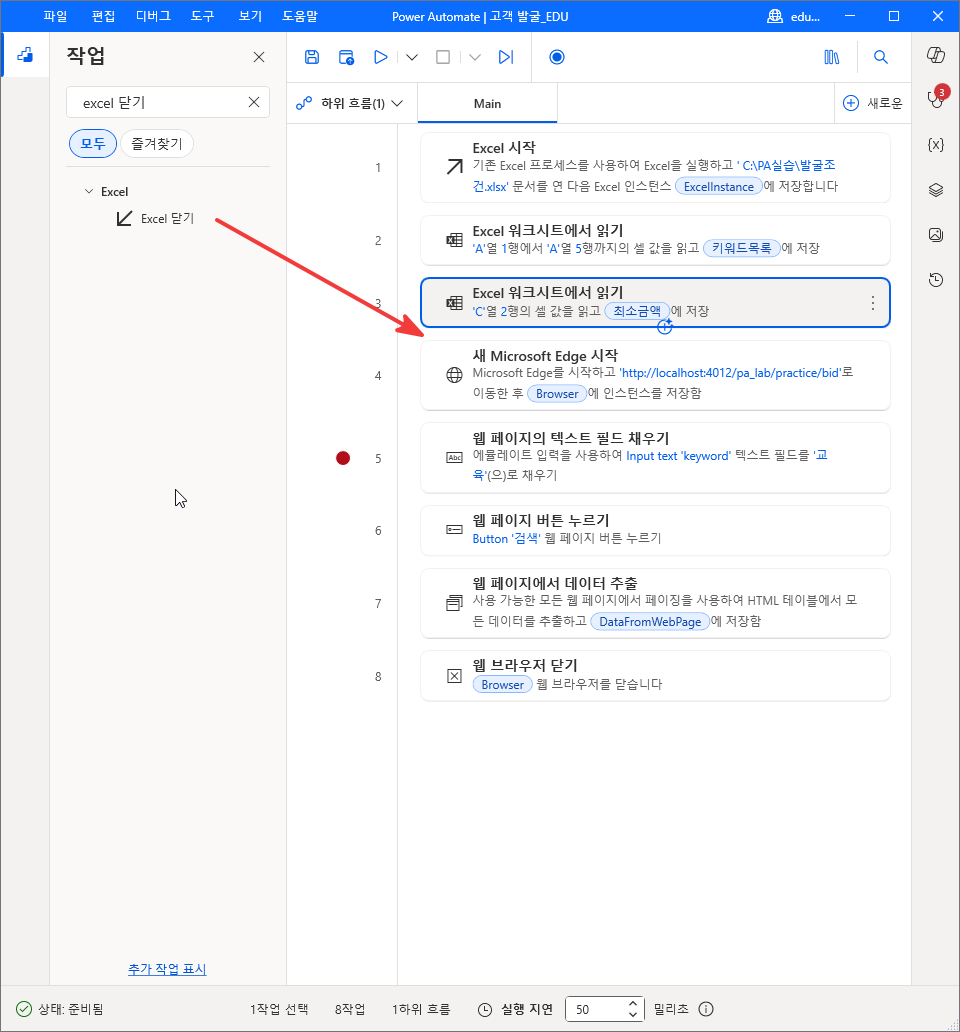This screenshot has width=960, height=1032.
Task: Open the asset library icon
Action: [x=832, y=57]
